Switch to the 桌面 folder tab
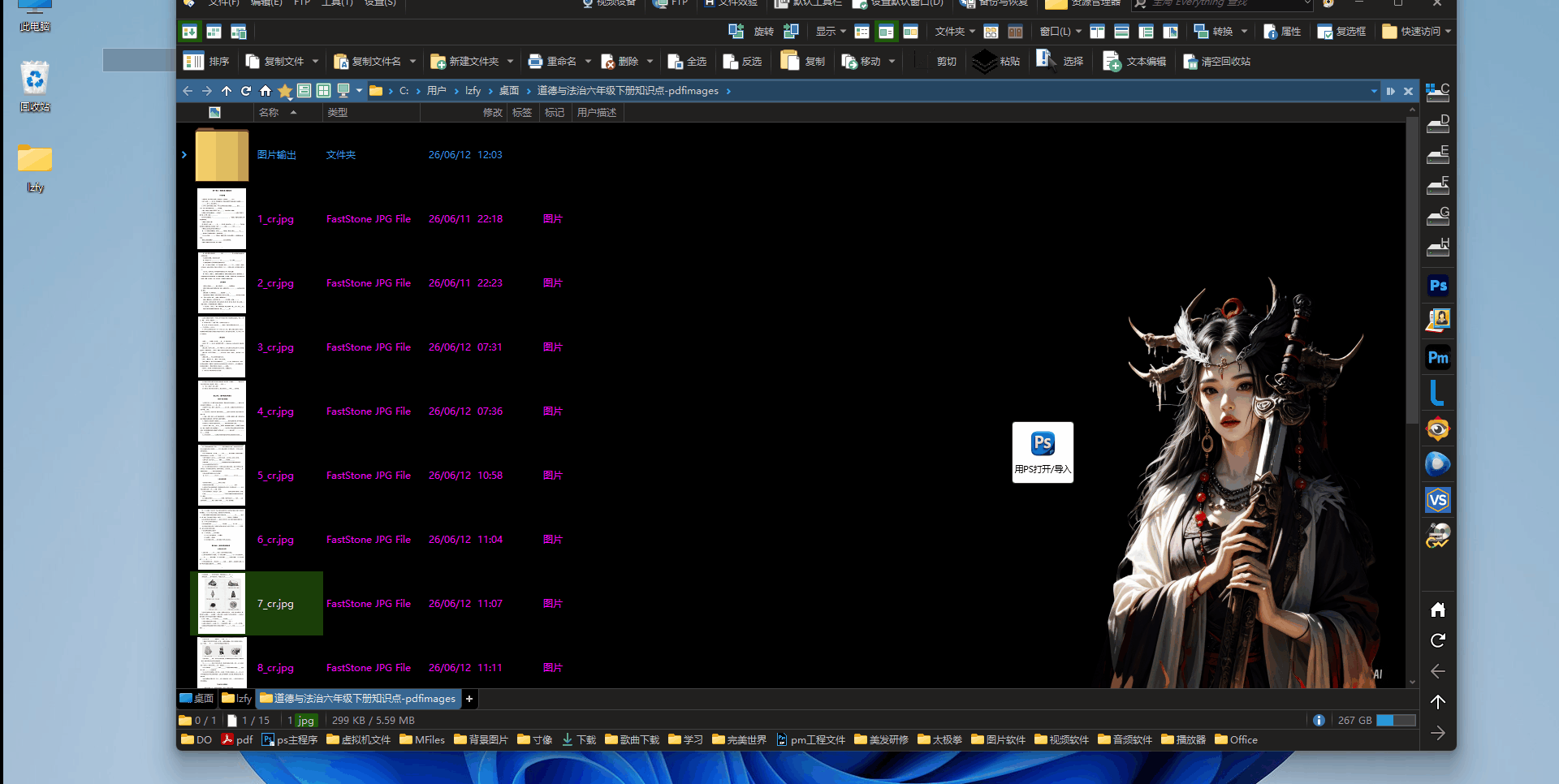The width and height of the screenshot is (1559, 784). 196,699
